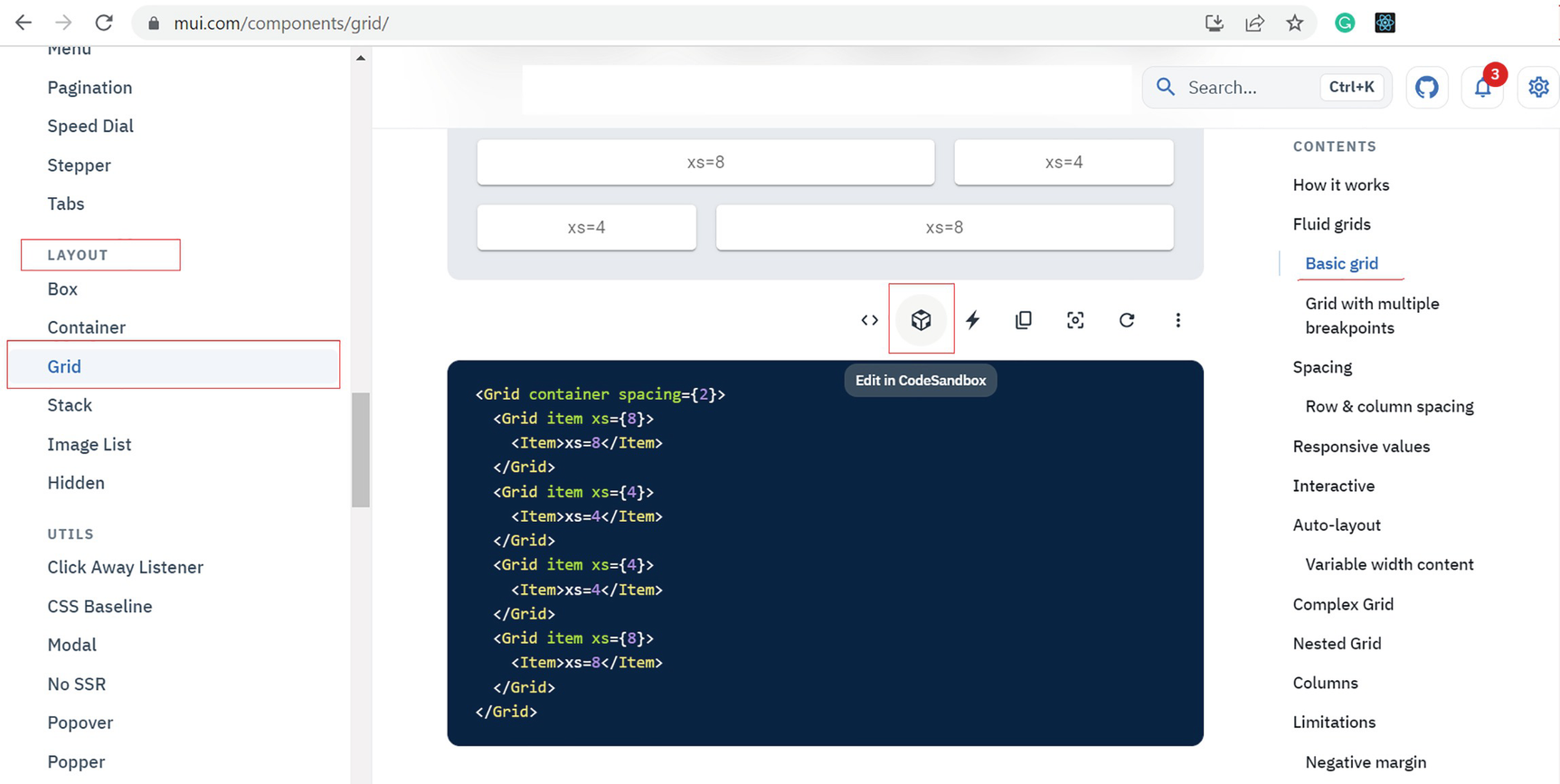Click the StackBlitz lightning bolt icon
Image resolution: width=1560 pixels, height=784 pixels.
[x=972, y=320]
